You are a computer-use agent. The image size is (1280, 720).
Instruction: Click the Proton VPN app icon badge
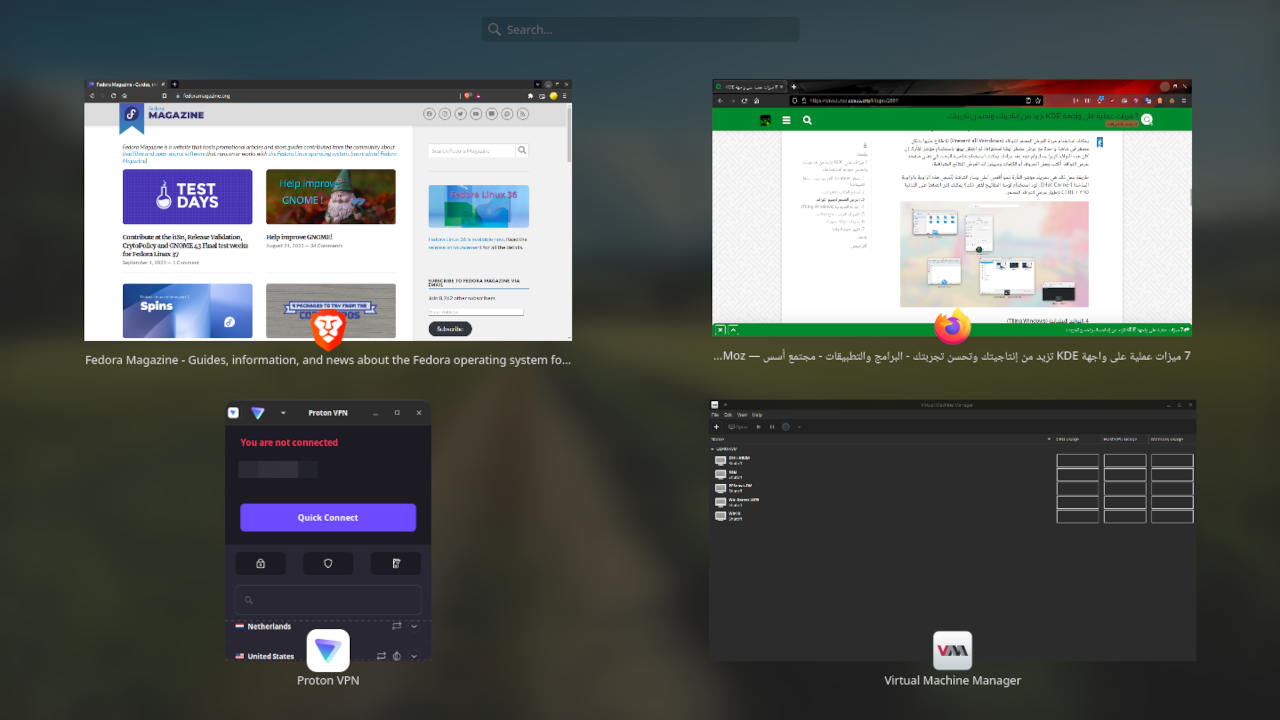point(328,650)
